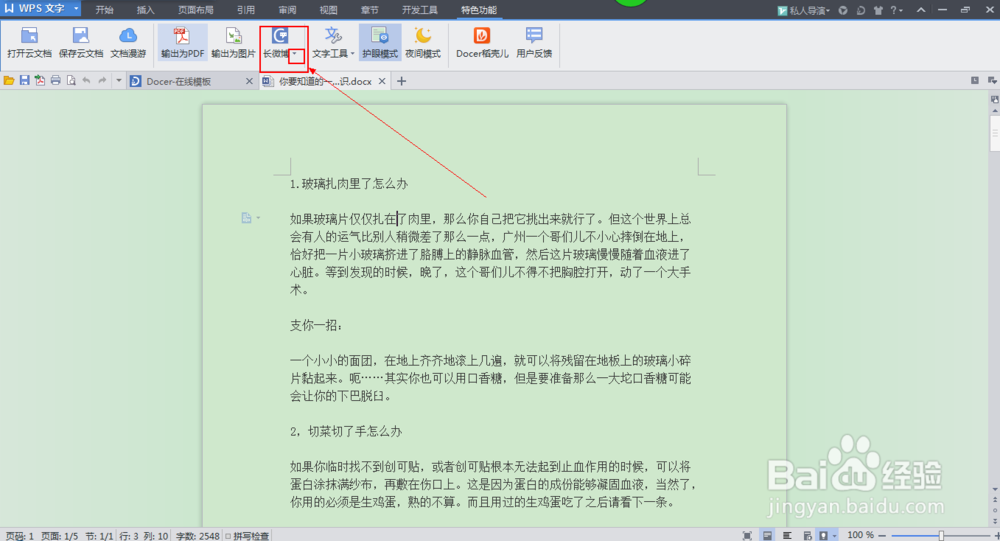The image size is (1000, 541).
Task: Open print preview from quick toolbar
Action: [71, 81]
